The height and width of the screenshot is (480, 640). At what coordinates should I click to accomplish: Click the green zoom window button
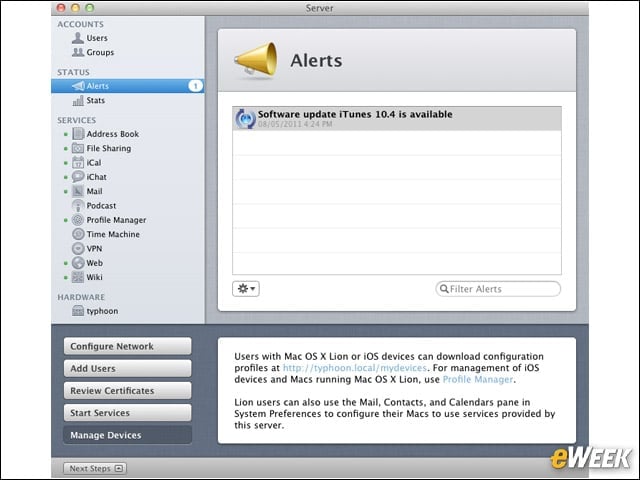click(90, 7)
